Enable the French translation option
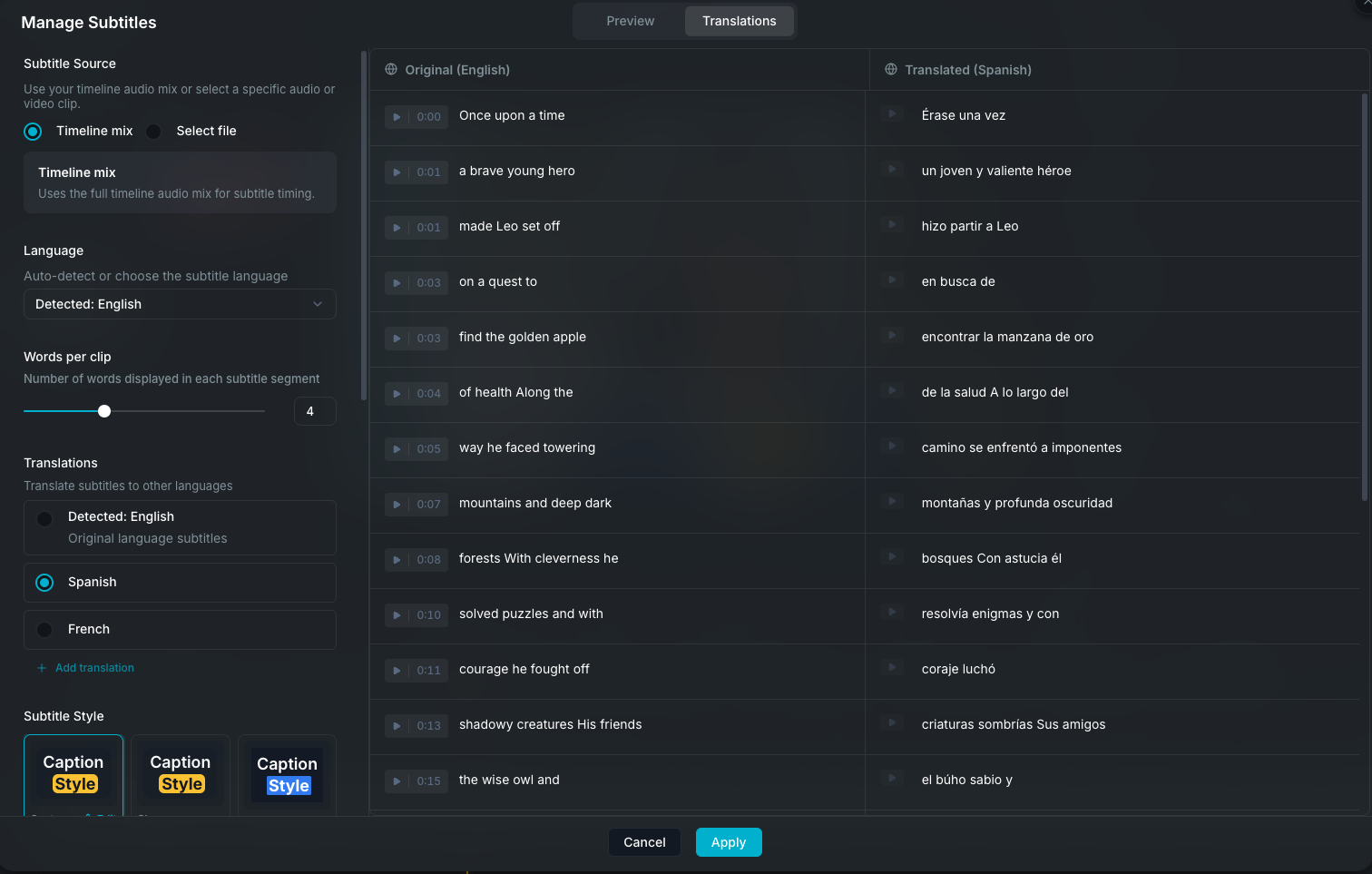 (x=44, y=629)
